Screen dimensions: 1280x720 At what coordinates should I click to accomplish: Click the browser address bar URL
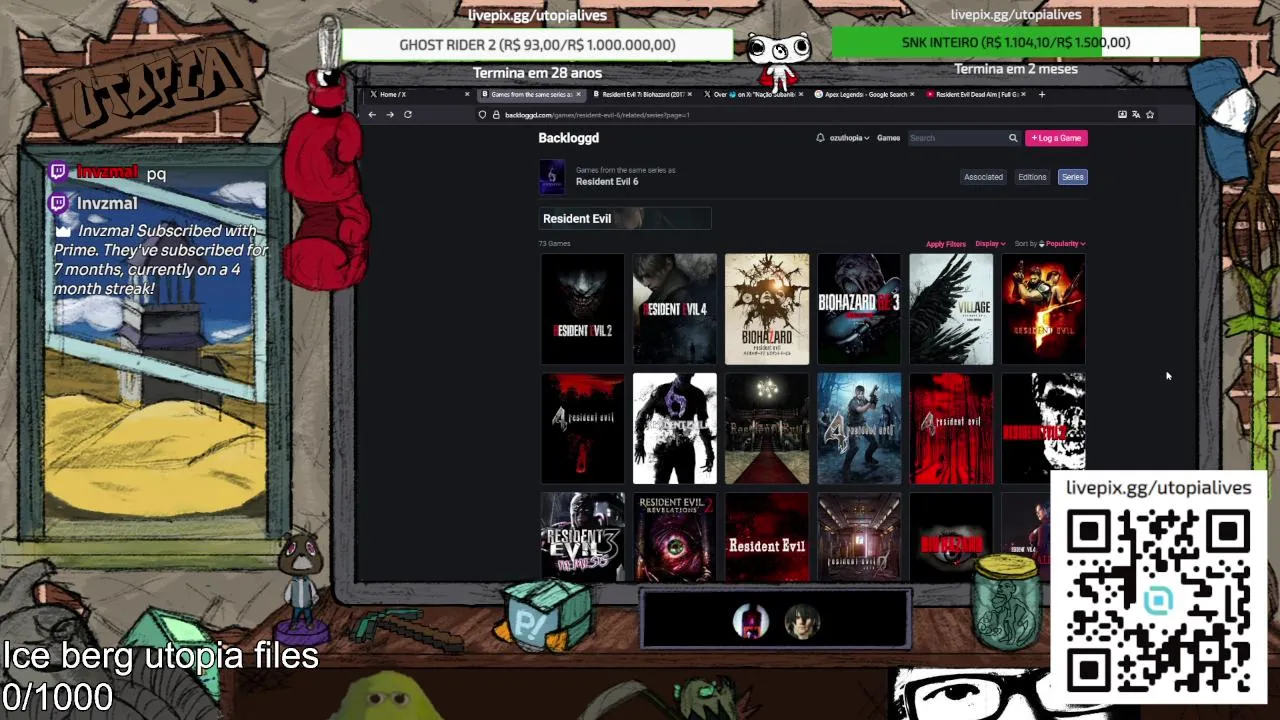click(597, 115)
